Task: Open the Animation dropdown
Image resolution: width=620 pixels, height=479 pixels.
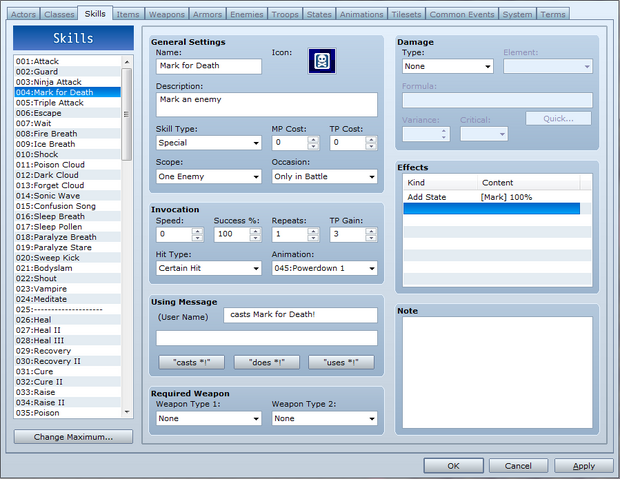Action: [x=324, y=268]
